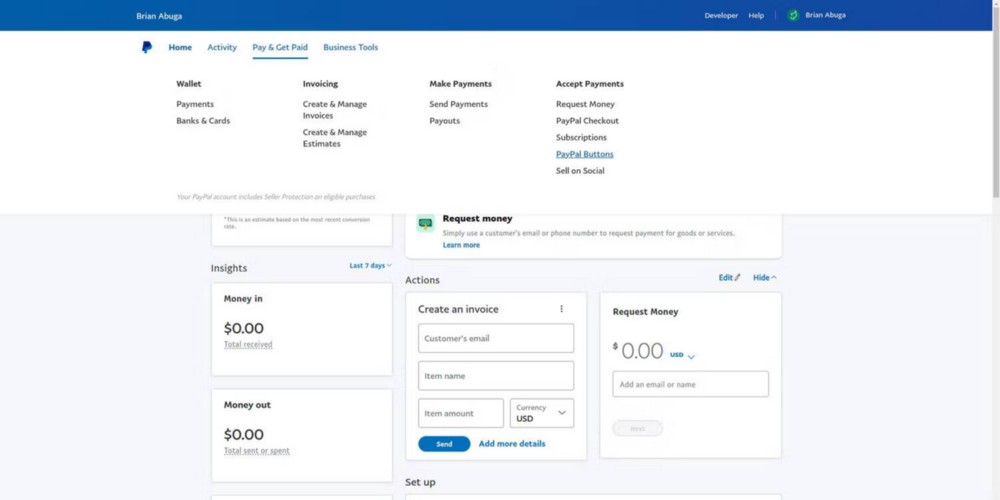Expand the Last 7 days insights filter
The width and height of the screenshot is (1000, 500).
(370, 266)
